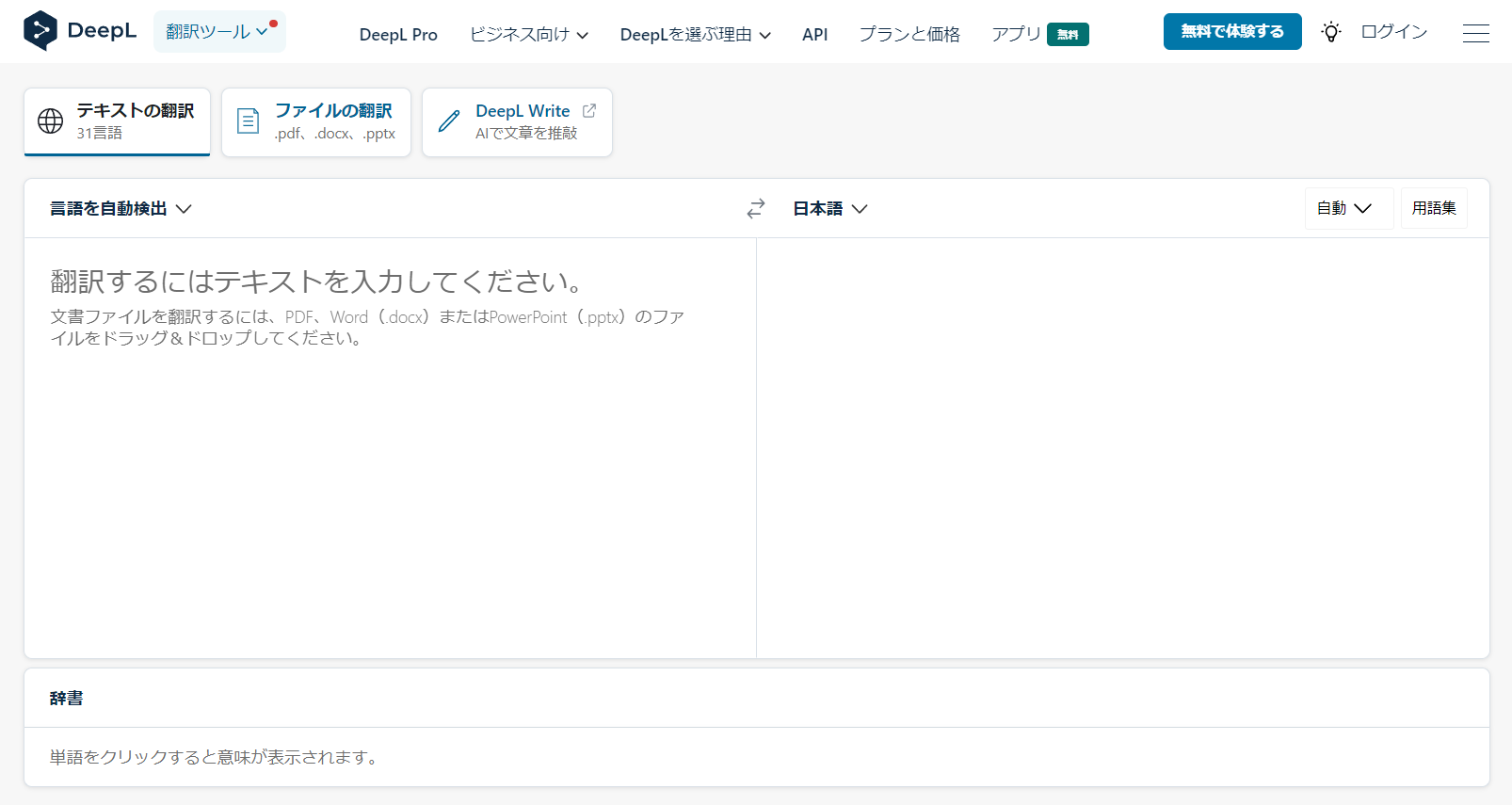
Task: Open the 日本語 target language selector
Action: click(829, 209)
